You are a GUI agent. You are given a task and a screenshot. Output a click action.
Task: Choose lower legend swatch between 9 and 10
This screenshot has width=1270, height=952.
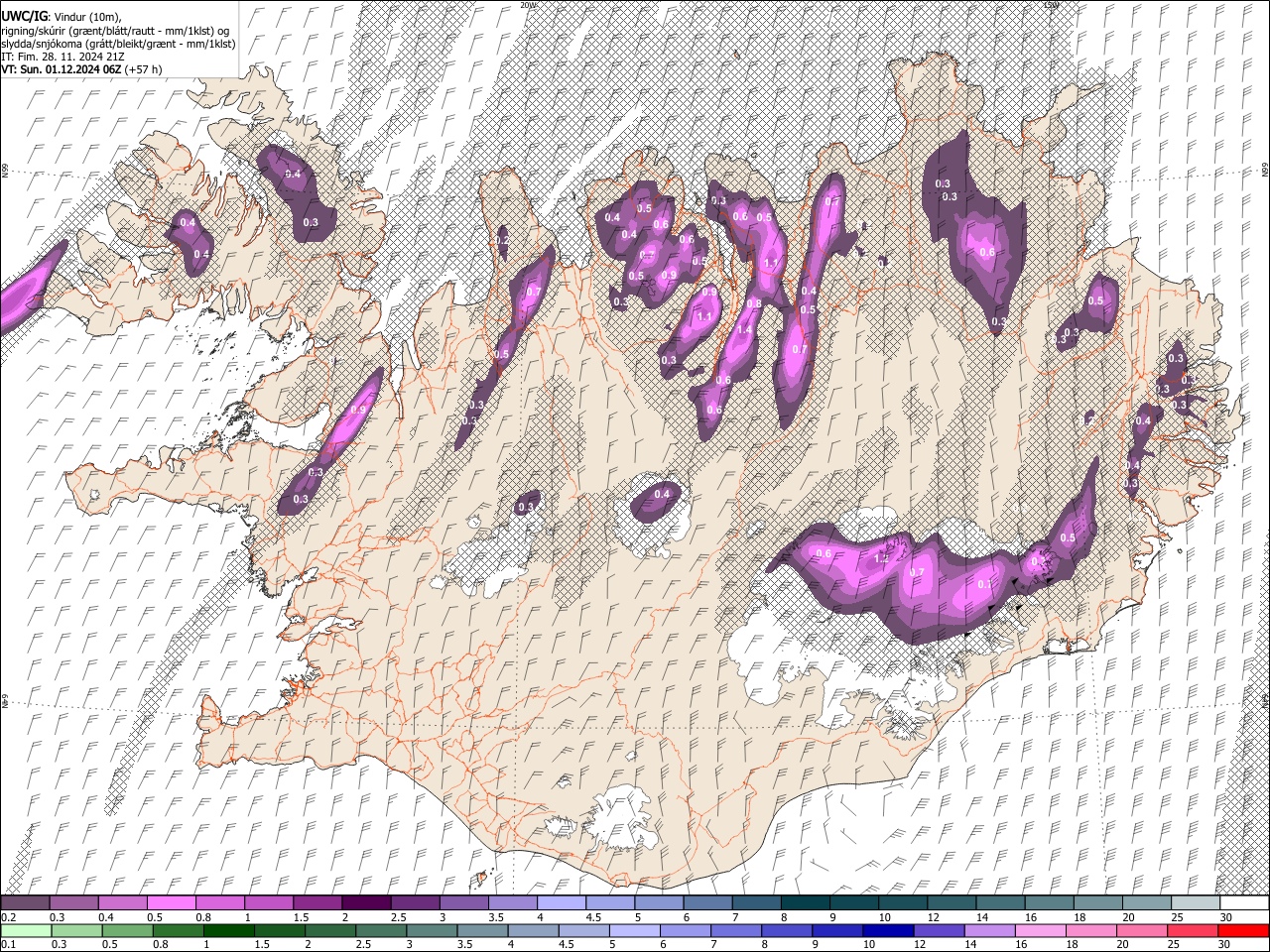point(836,930)
